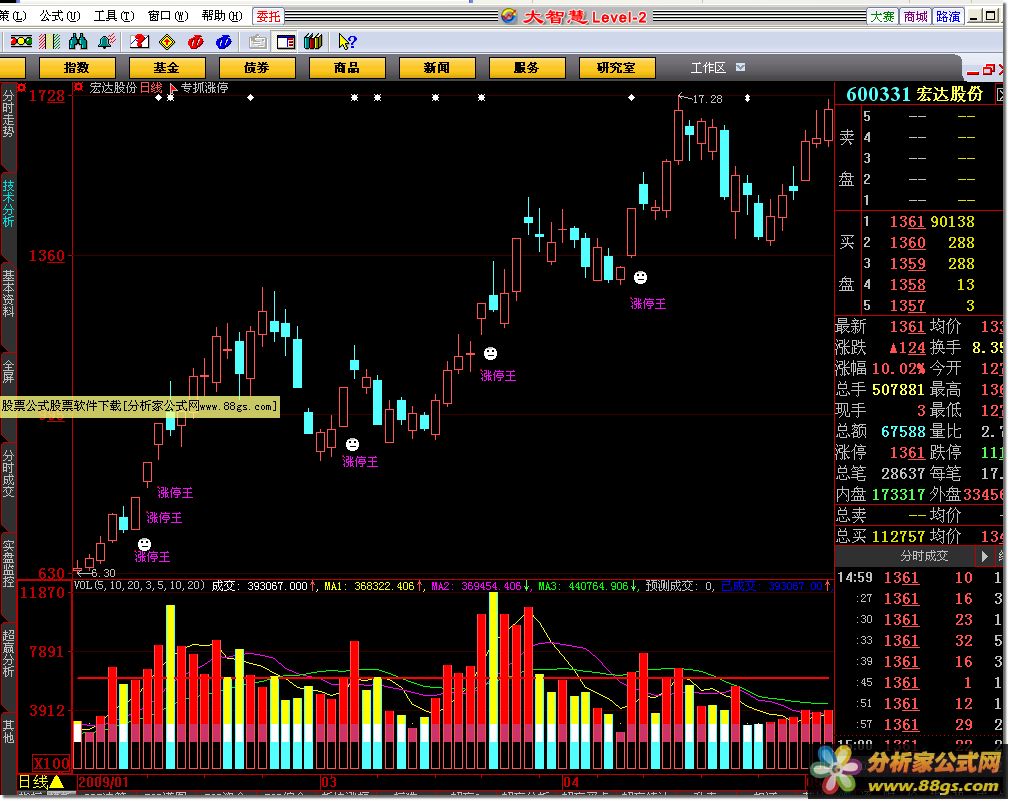Screen dimensions: 1010x801
Task: Open the 帮助 menu
Action: [x=222, y=15]
